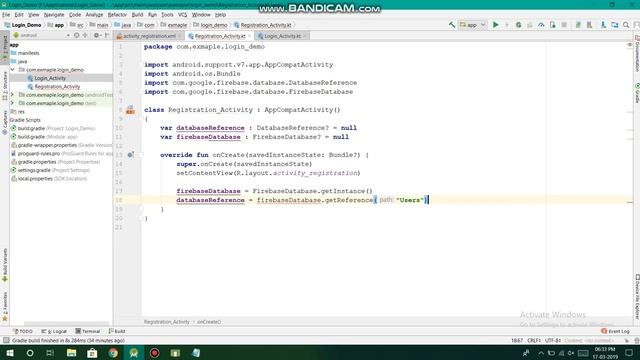Click the collapse all icon in the Project panel
Viewport: 640px width, 360px height.
(x=85, y=36)
